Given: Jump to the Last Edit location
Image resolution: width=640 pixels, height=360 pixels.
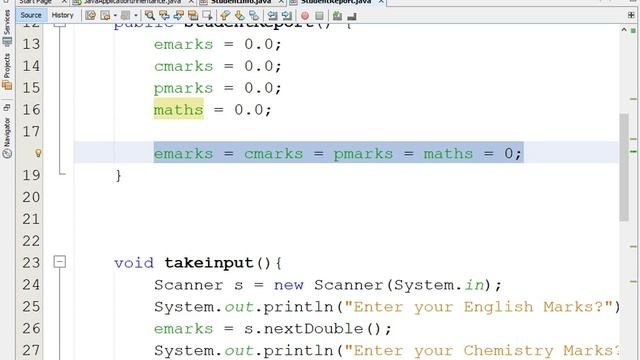Looking at the screenshot, I should point(91,16).
